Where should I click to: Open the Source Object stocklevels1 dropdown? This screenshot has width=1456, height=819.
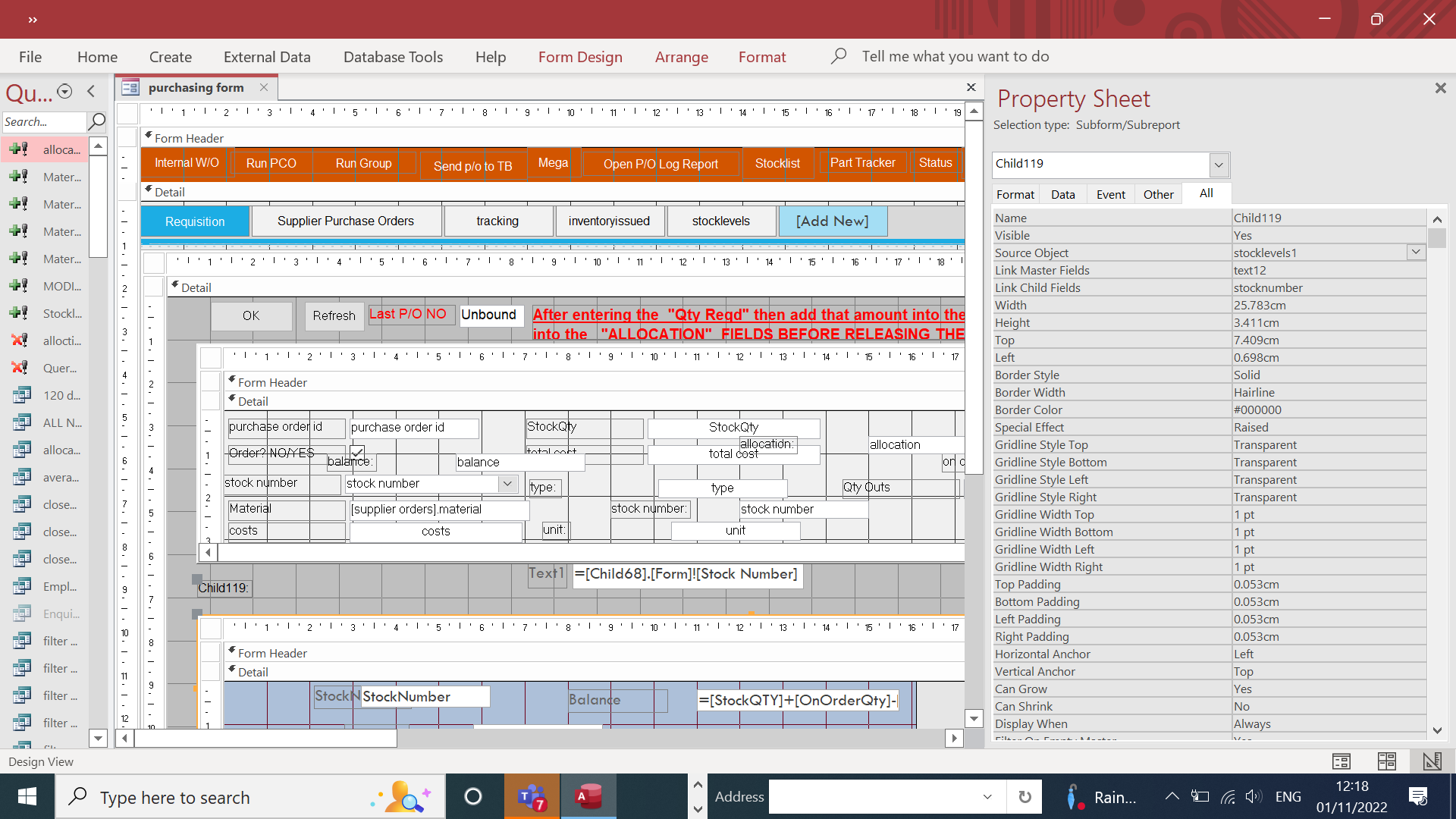(1415, 252)
